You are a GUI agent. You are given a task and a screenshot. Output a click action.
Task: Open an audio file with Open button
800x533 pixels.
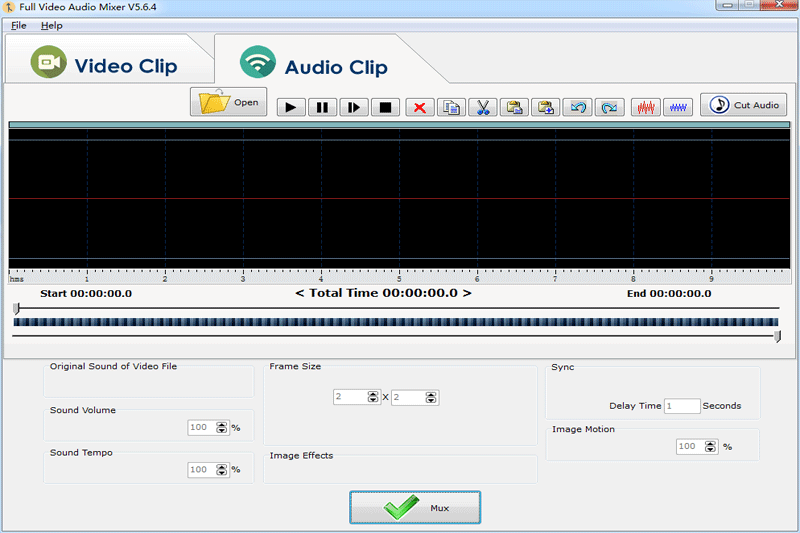point(229,102)
